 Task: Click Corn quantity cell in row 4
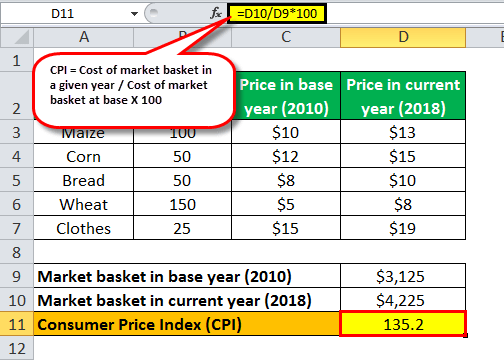coord(182,156)
